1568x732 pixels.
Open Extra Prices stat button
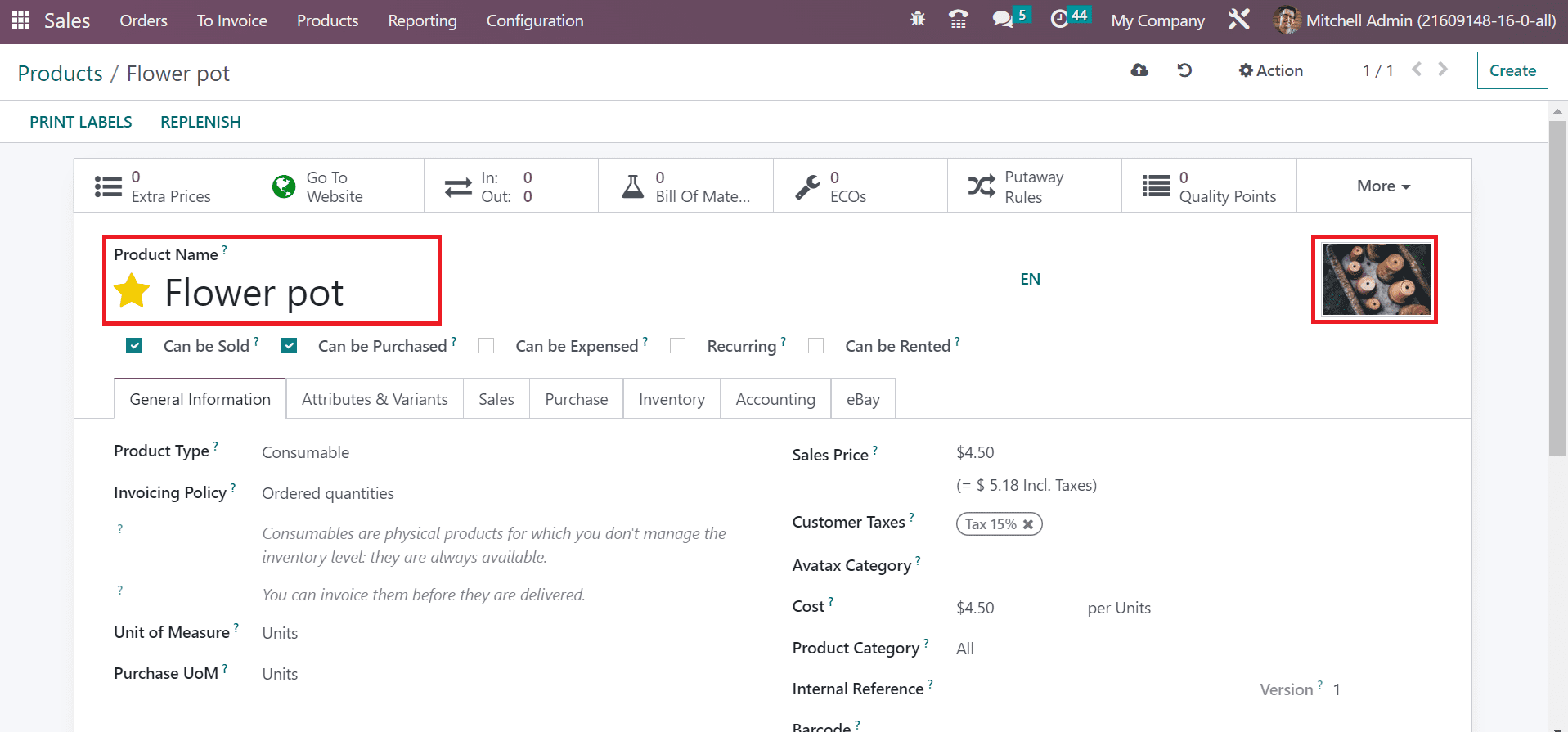point(162,186)
